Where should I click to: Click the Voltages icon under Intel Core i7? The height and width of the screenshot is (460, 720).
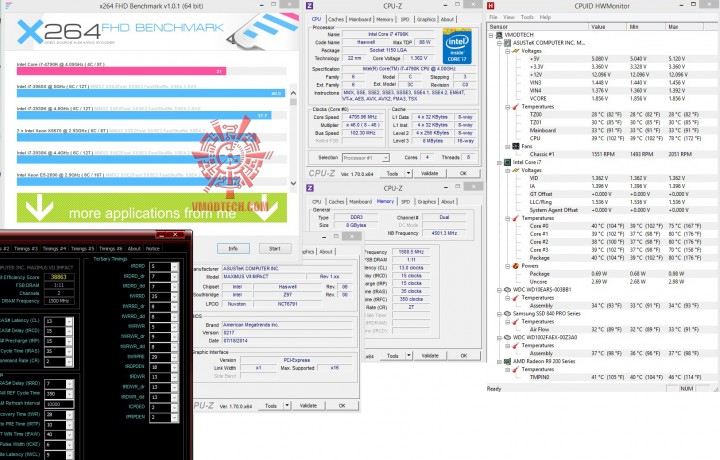tap(516, 170)
